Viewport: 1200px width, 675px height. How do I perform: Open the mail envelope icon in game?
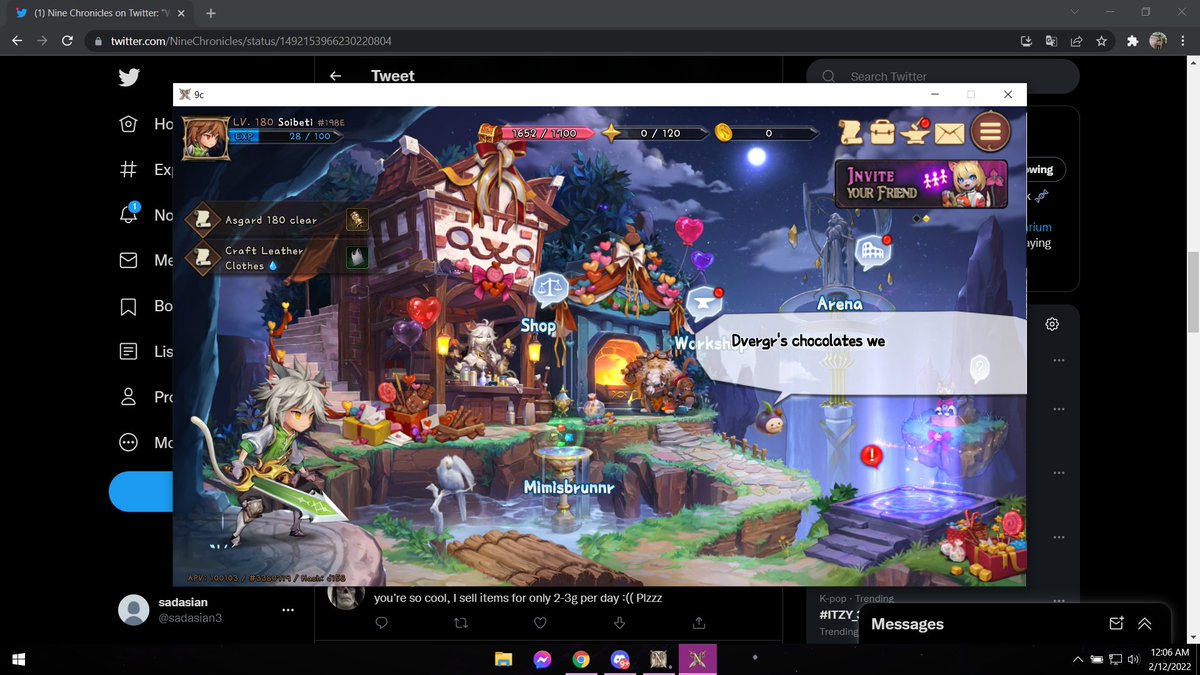949,132
